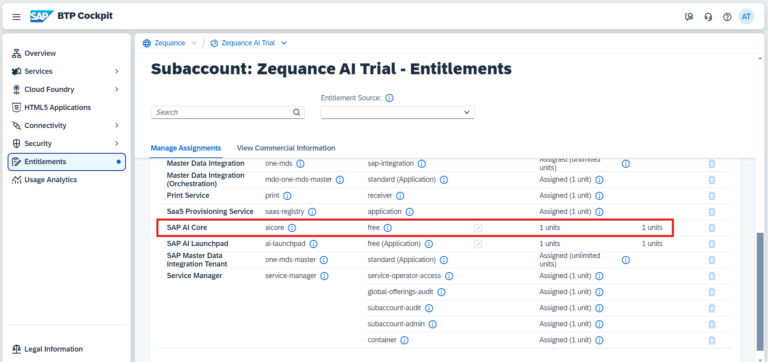Open the Zequance AI Trial breadcrumb dropdown
The height and width of the screenshot is (362, 768).
click(284, 43)
